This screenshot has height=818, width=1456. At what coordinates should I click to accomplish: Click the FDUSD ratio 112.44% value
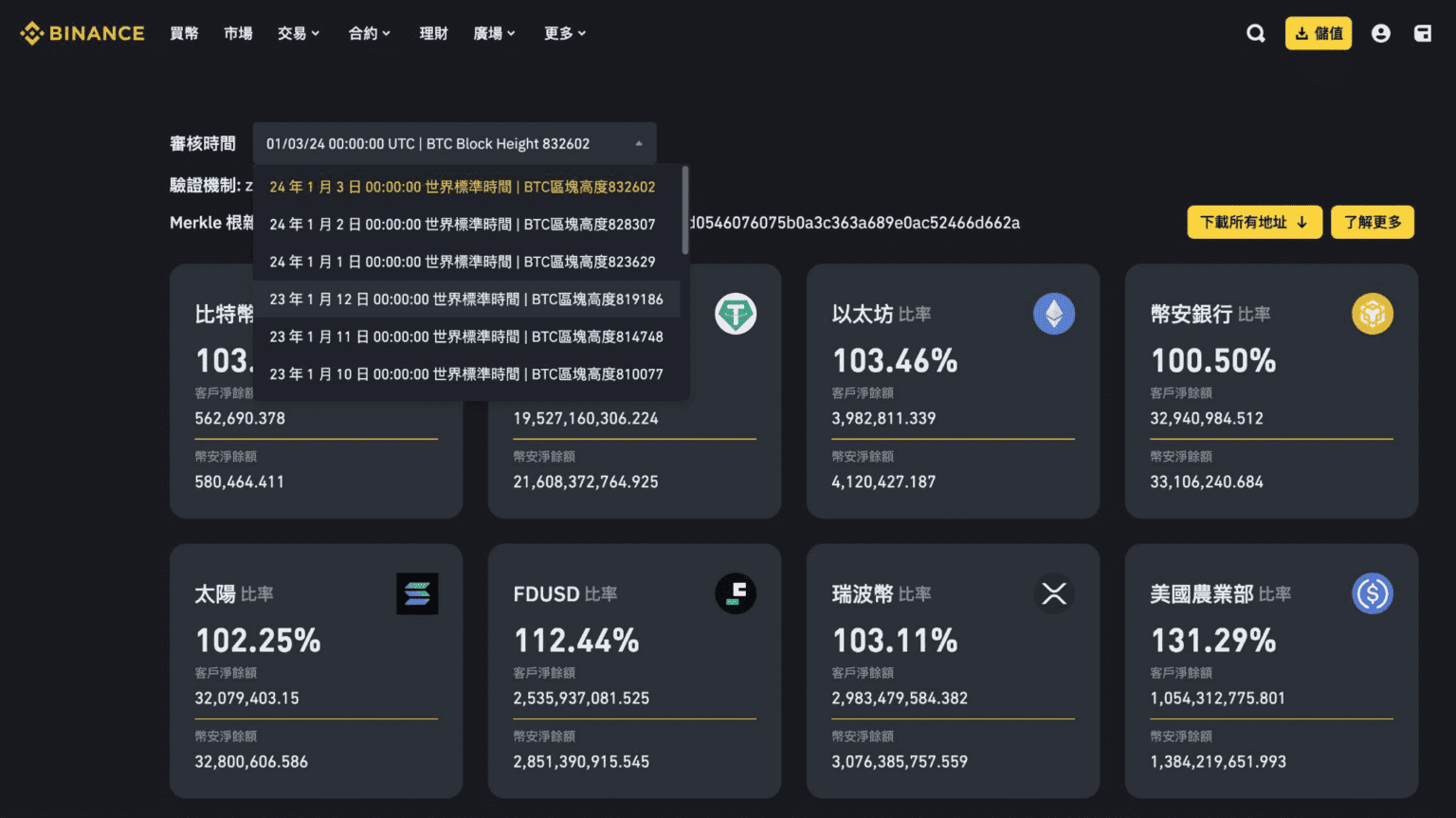pos(576,640)
